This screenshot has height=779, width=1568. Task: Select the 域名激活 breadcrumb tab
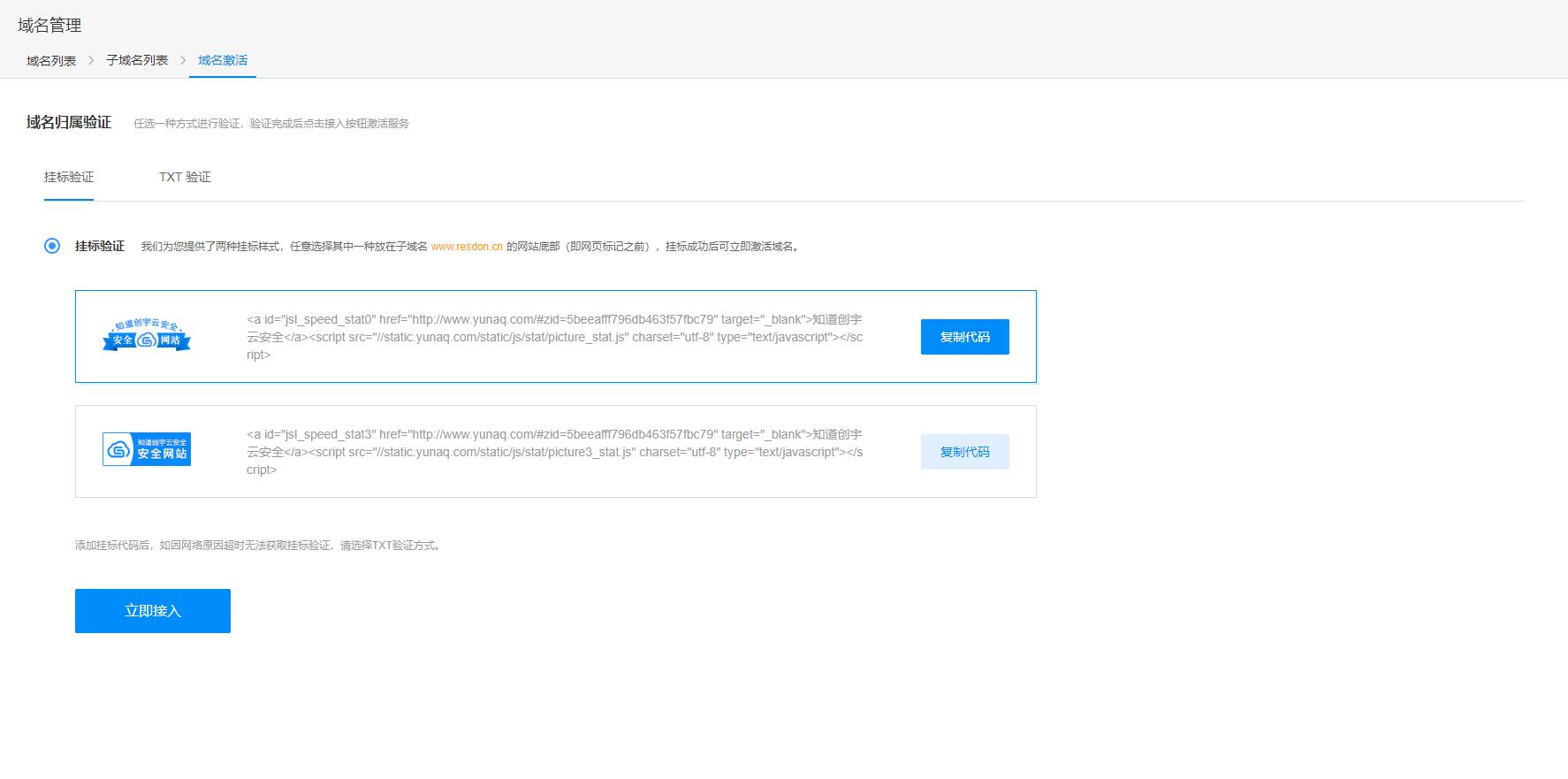223,60
